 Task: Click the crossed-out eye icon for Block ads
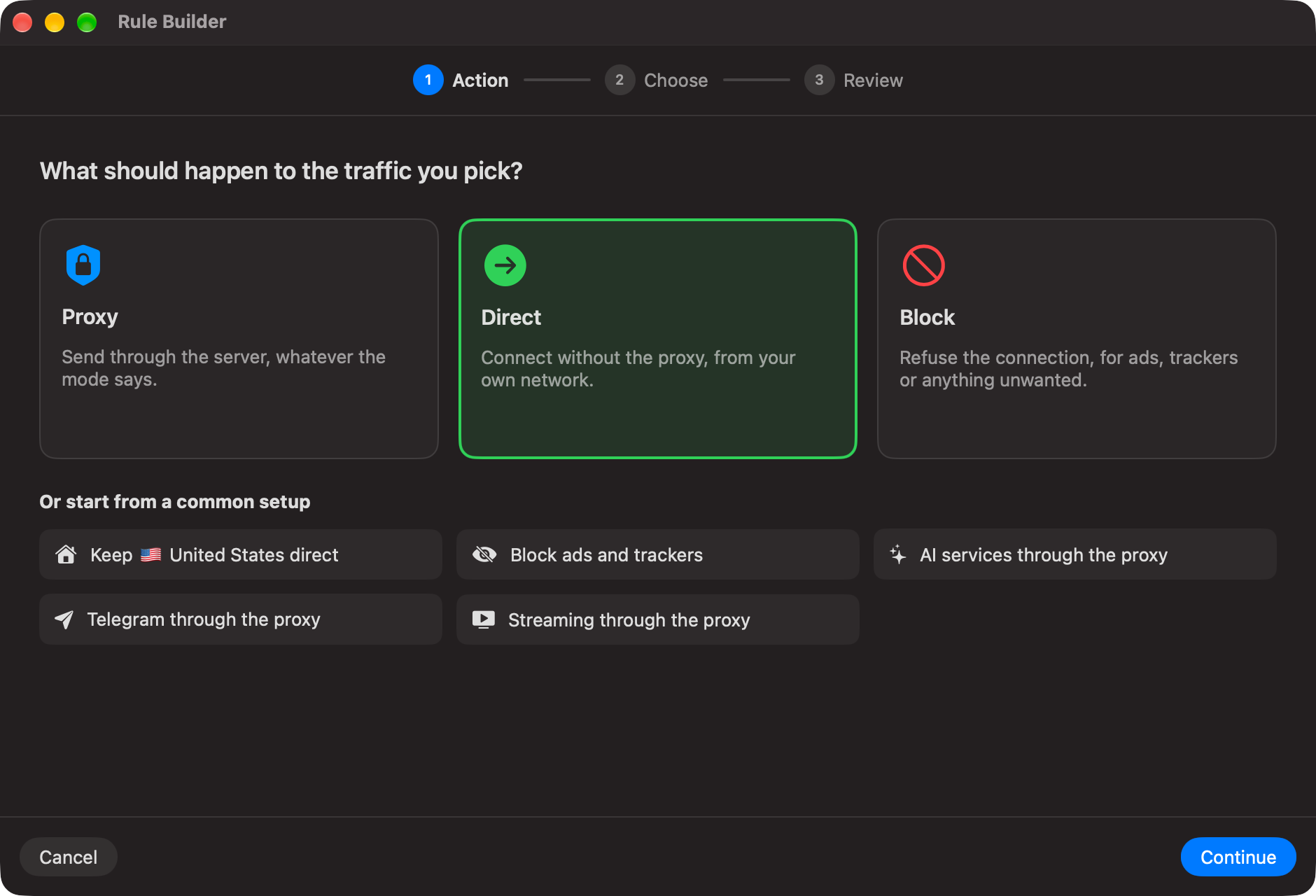(484, 554)
